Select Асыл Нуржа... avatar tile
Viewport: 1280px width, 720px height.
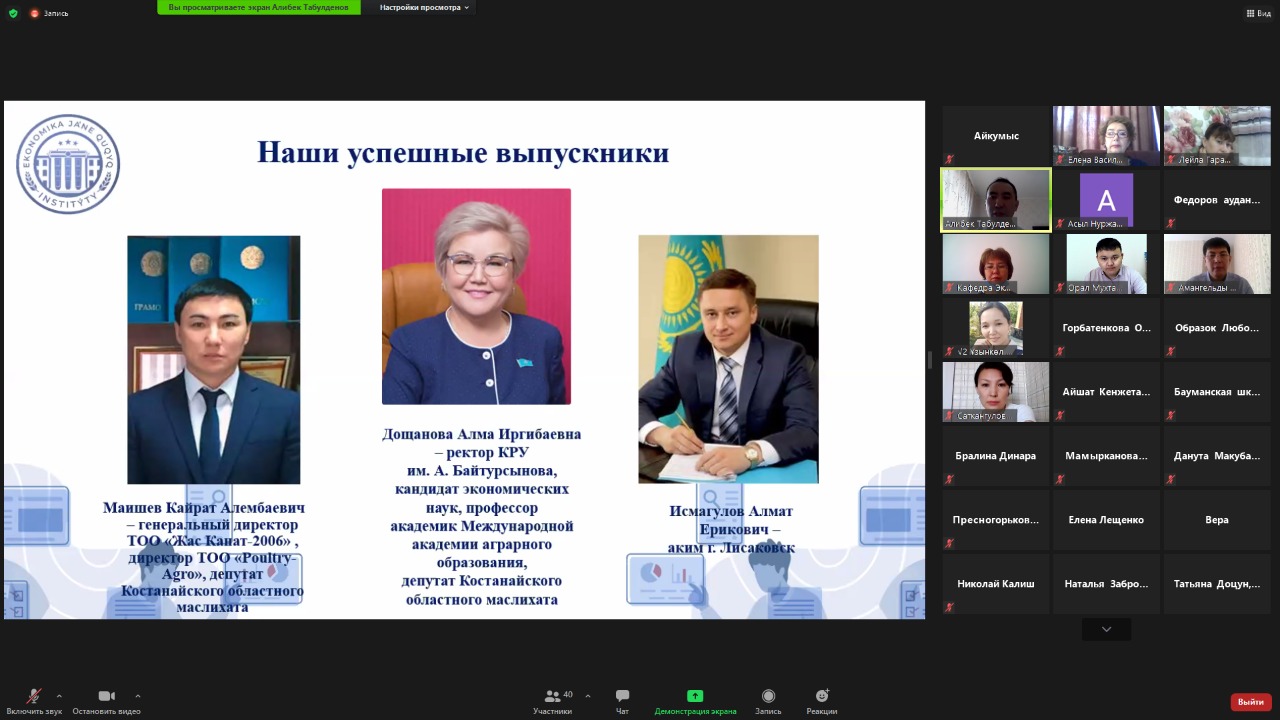[x=1106, y=200]
